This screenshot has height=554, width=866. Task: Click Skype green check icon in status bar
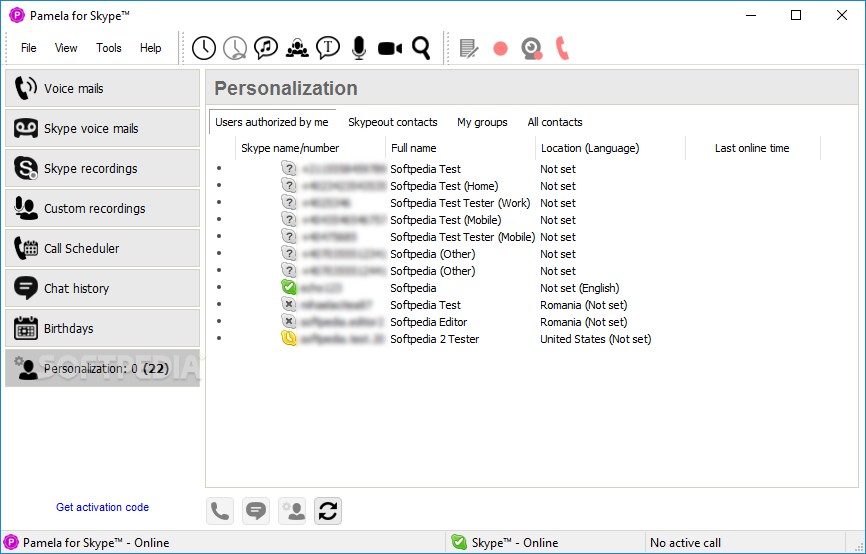tap(458, 542)
